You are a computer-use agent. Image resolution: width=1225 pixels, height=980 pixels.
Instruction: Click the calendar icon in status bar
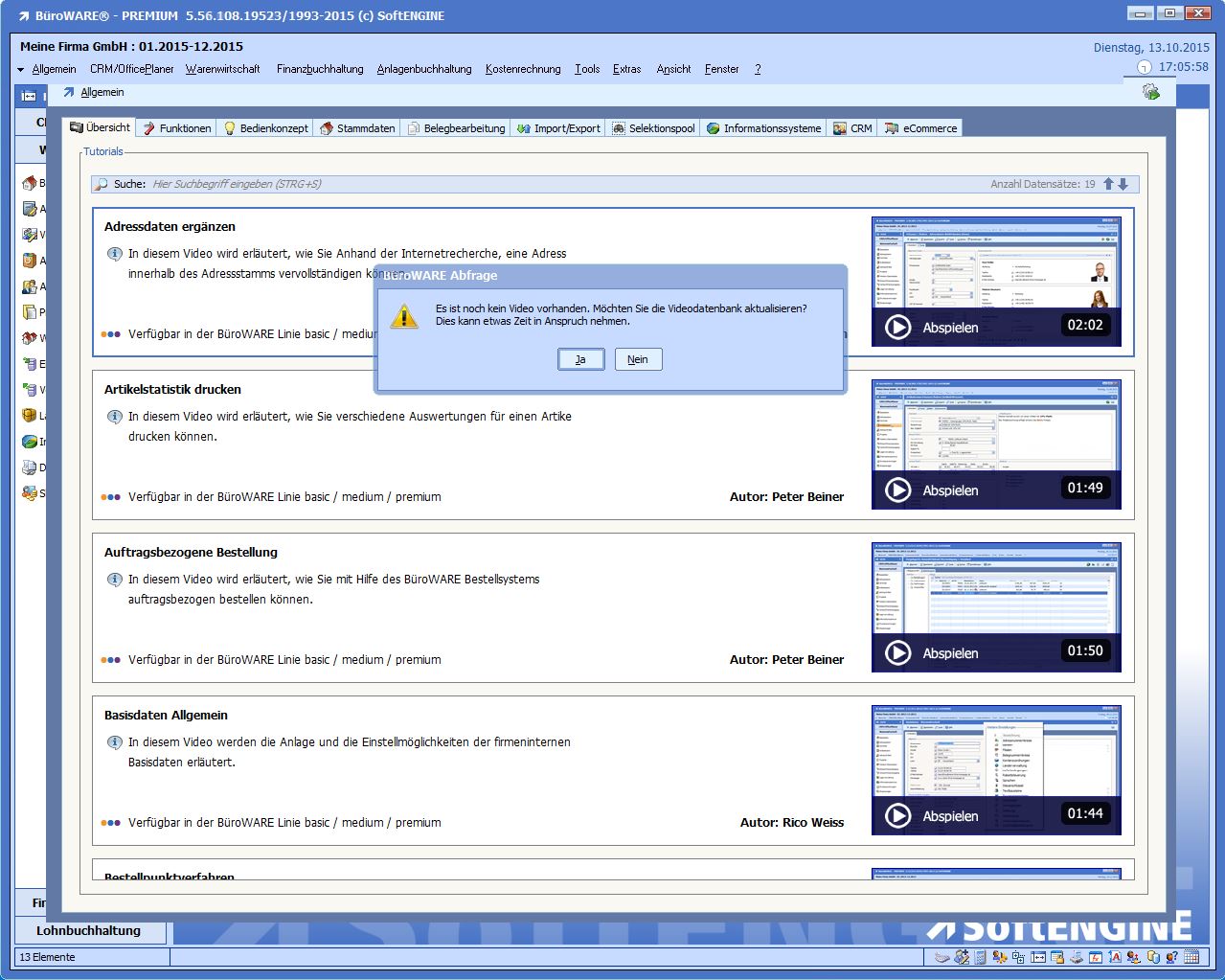coord(1191,957)
